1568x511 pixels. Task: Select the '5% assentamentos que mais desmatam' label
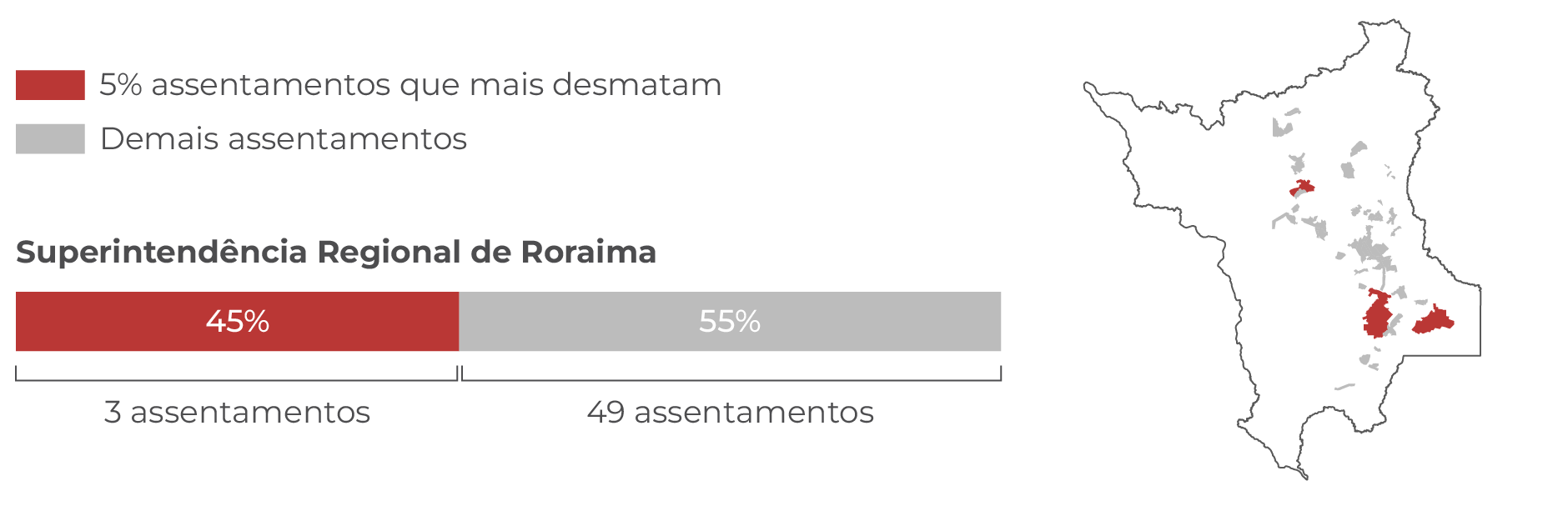[x=410, y=85]
